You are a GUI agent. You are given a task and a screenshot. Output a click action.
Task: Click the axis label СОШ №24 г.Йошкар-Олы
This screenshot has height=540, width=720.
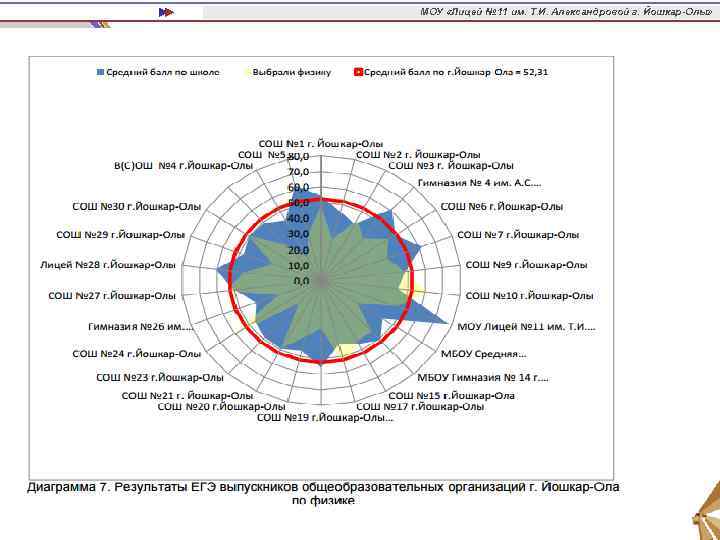137,354
